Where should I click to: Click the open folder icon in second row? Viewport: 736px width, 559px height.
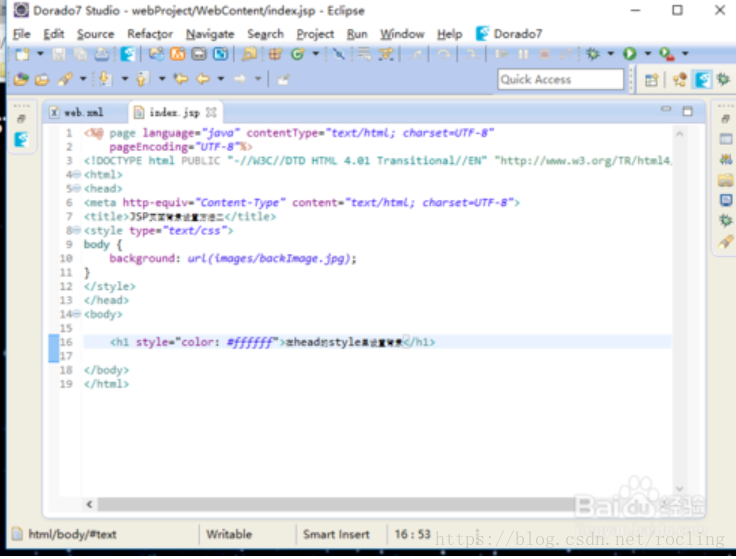click(x=42, y=79)
